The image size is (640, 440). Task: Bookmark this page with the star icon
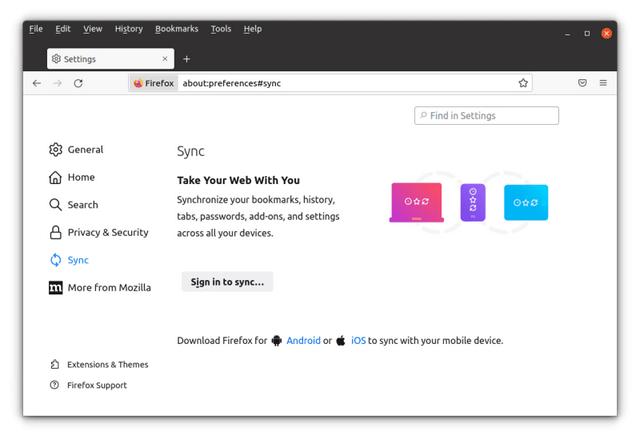click(x=523, y=83)
